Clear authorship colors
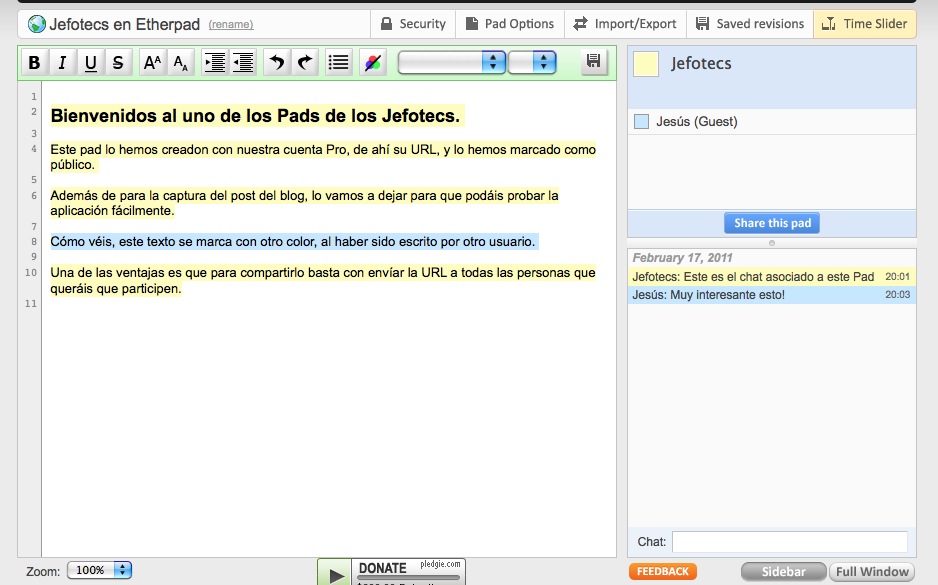The width and height of the screenshot is (938, 585). pos(372,63)
